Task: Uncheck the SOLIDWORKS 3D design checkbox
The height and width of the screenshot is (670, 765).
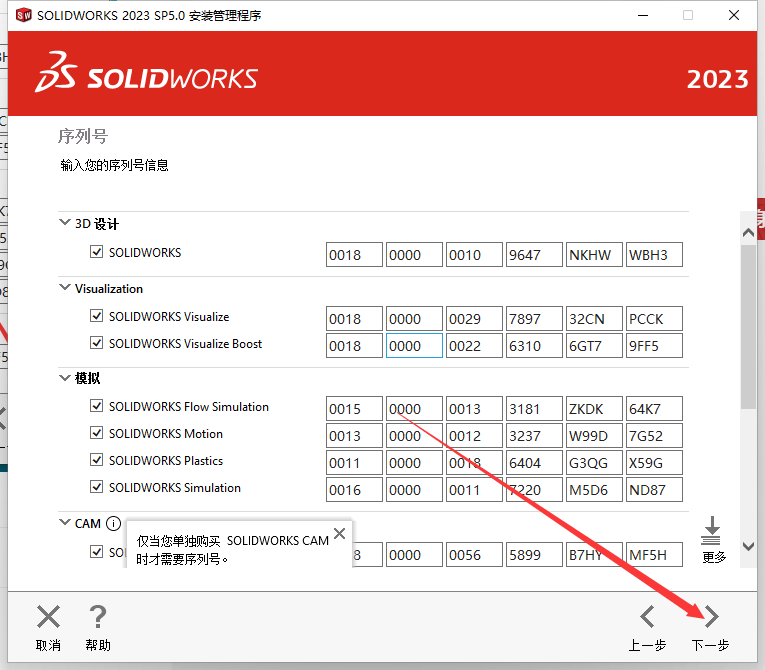Action: coord(97,253)
